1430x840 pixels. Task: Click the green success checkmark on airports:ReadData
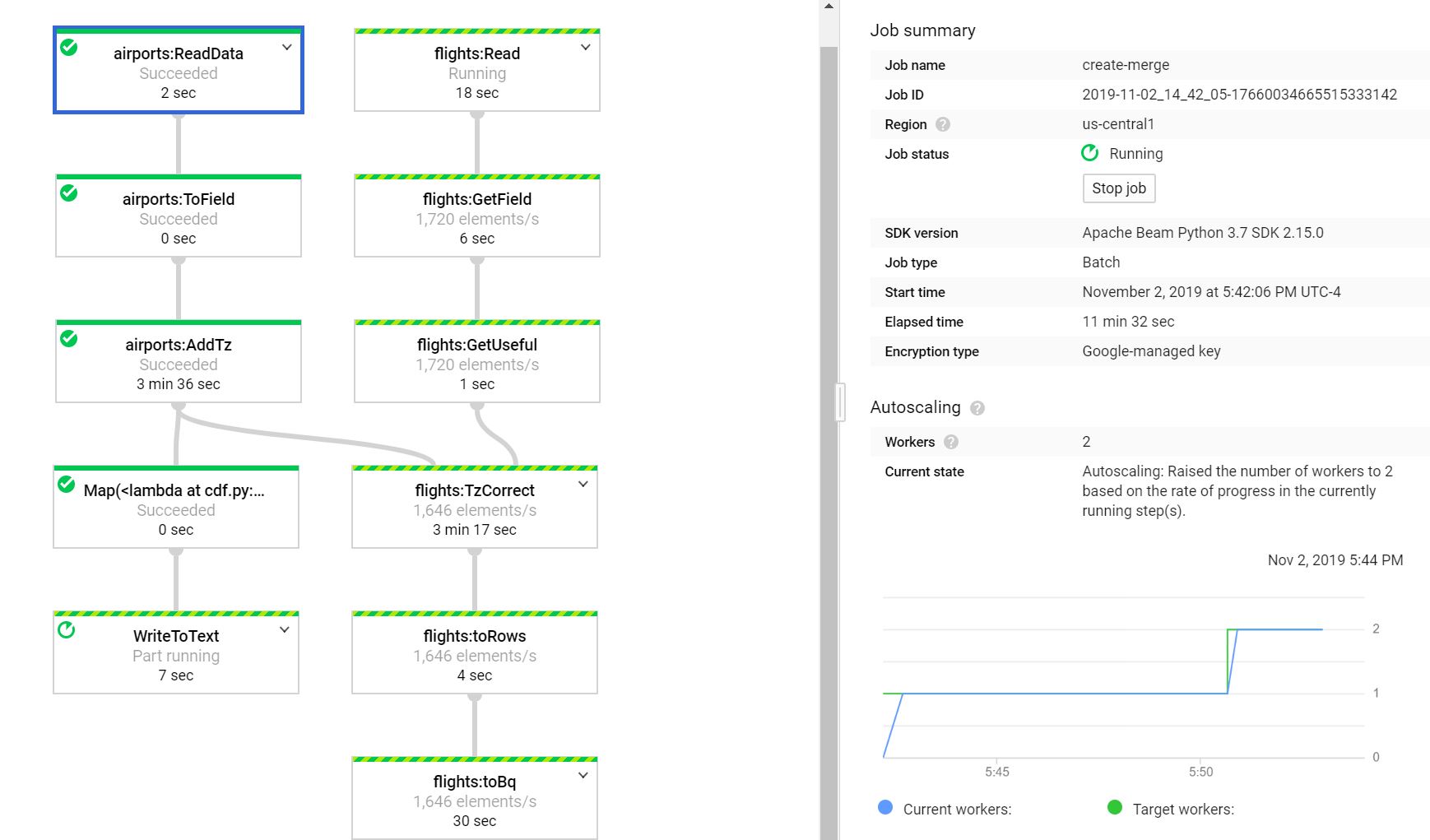69,48
